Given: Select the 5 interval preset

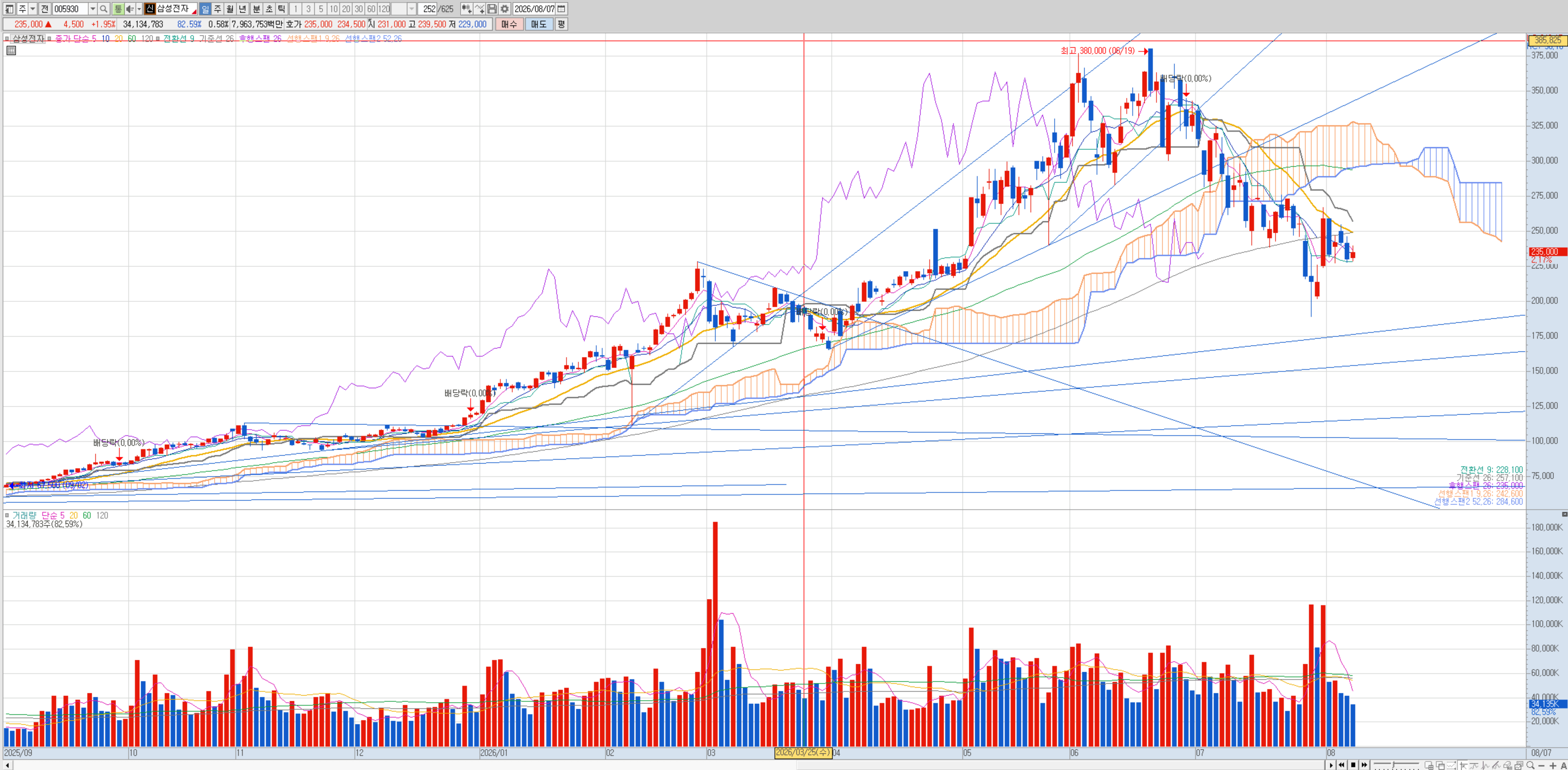Looking at the screenshot, I should 321,8.
